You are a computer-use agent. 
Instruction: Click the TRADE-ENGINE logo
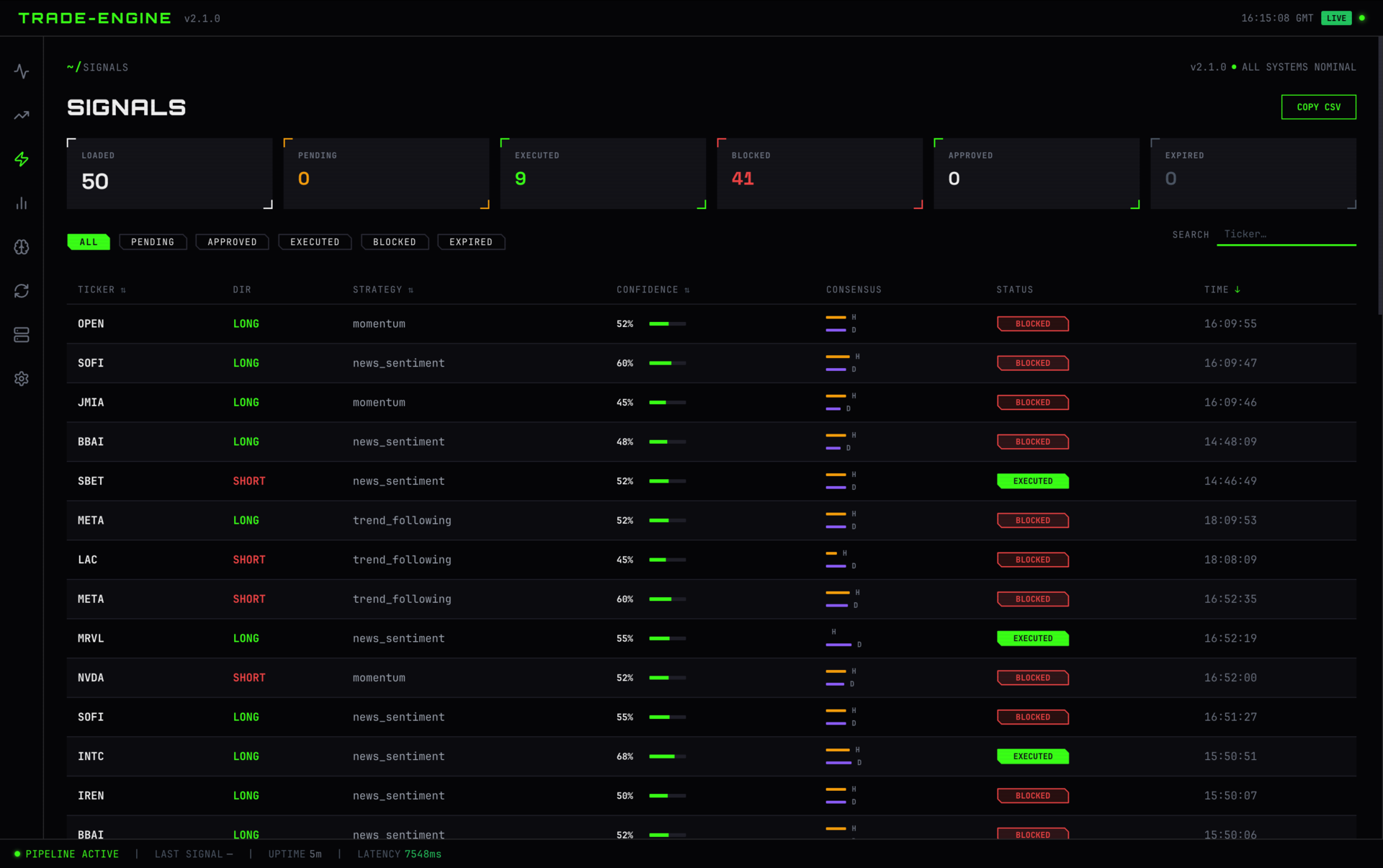[94, 18]
